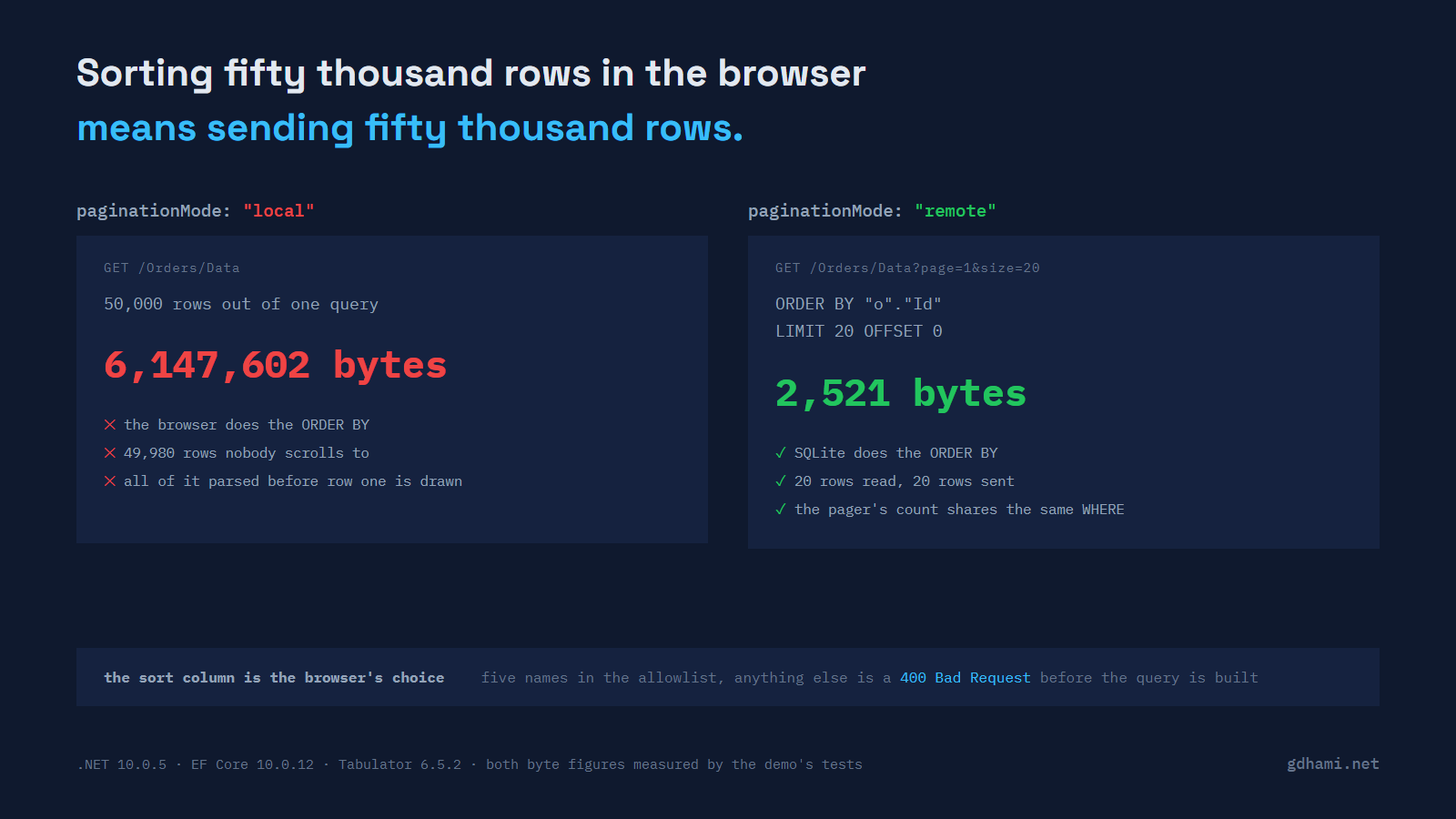The image size is (1456, 819).
Task: Select the heading "Sorting fifty thousand rows in the browser"
Action: (470, 74)
